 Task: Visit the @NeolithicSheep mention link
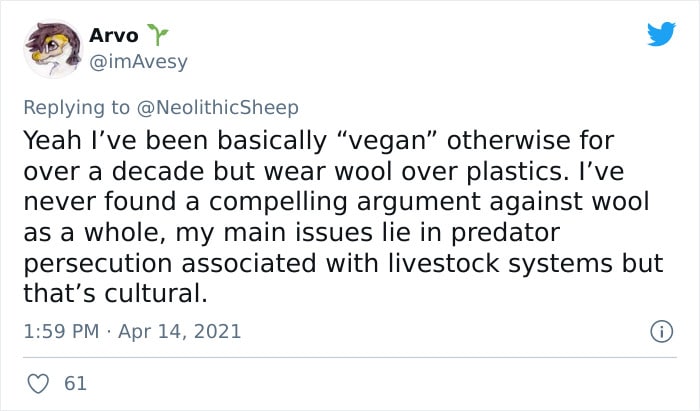point(217,108)
